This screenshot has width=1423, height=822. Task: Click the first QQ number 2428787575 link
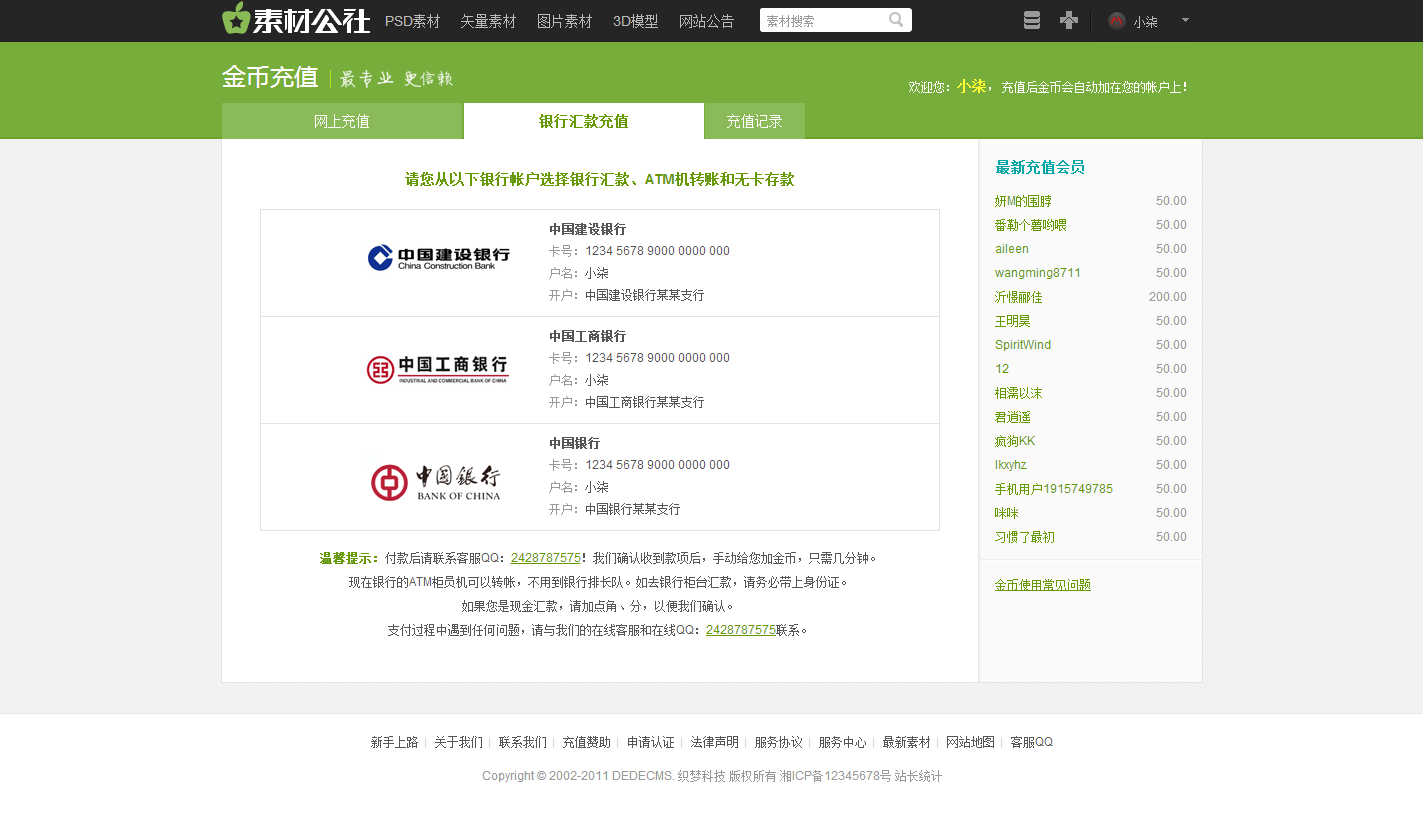pos(546,558)
